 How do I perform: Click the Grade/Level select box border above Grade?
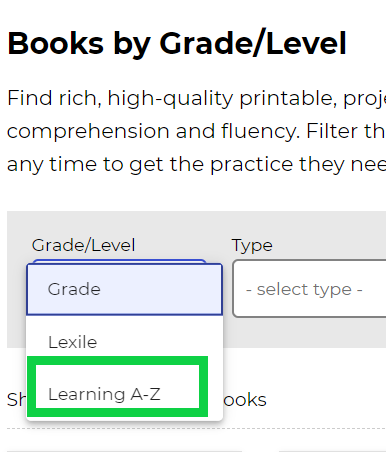[119, 261]
